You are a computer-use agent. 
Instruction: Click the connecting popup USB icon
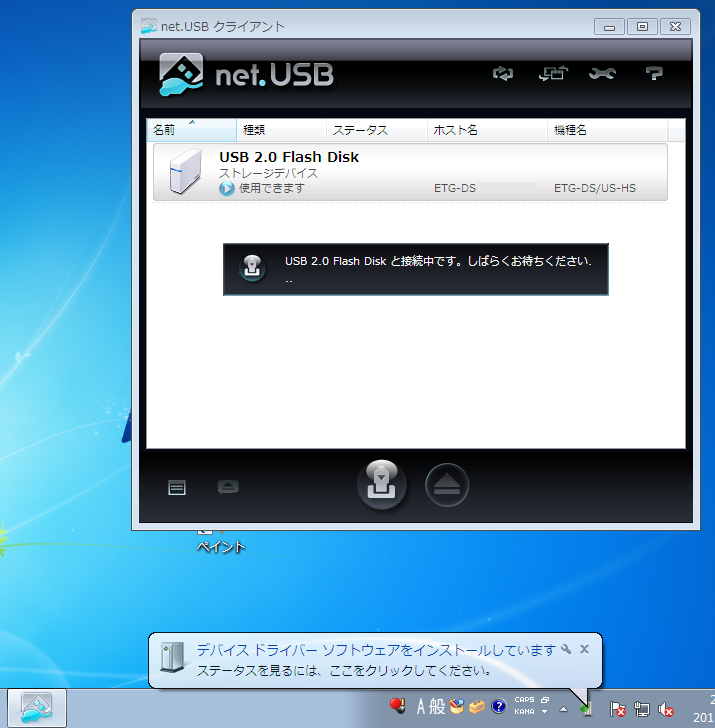pyautogui.click(x=252, y=267)
